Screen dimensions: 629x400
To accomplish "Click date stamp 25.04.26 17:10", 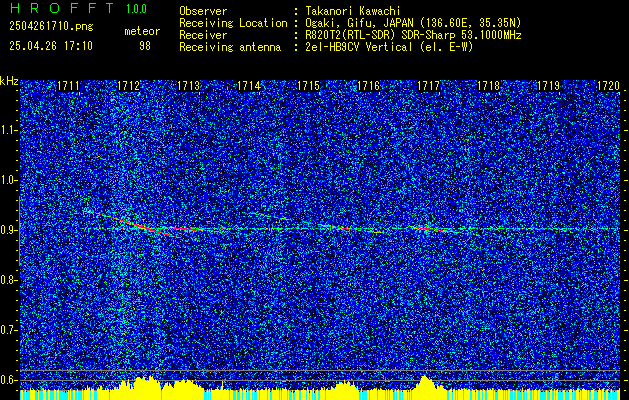I will (x=51, y=45).
